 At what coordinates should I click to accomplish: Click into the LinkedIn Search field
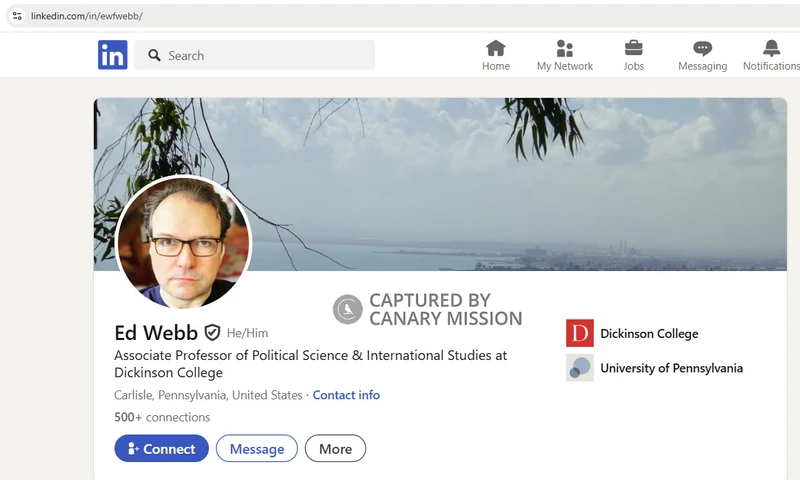click(254, 55)
